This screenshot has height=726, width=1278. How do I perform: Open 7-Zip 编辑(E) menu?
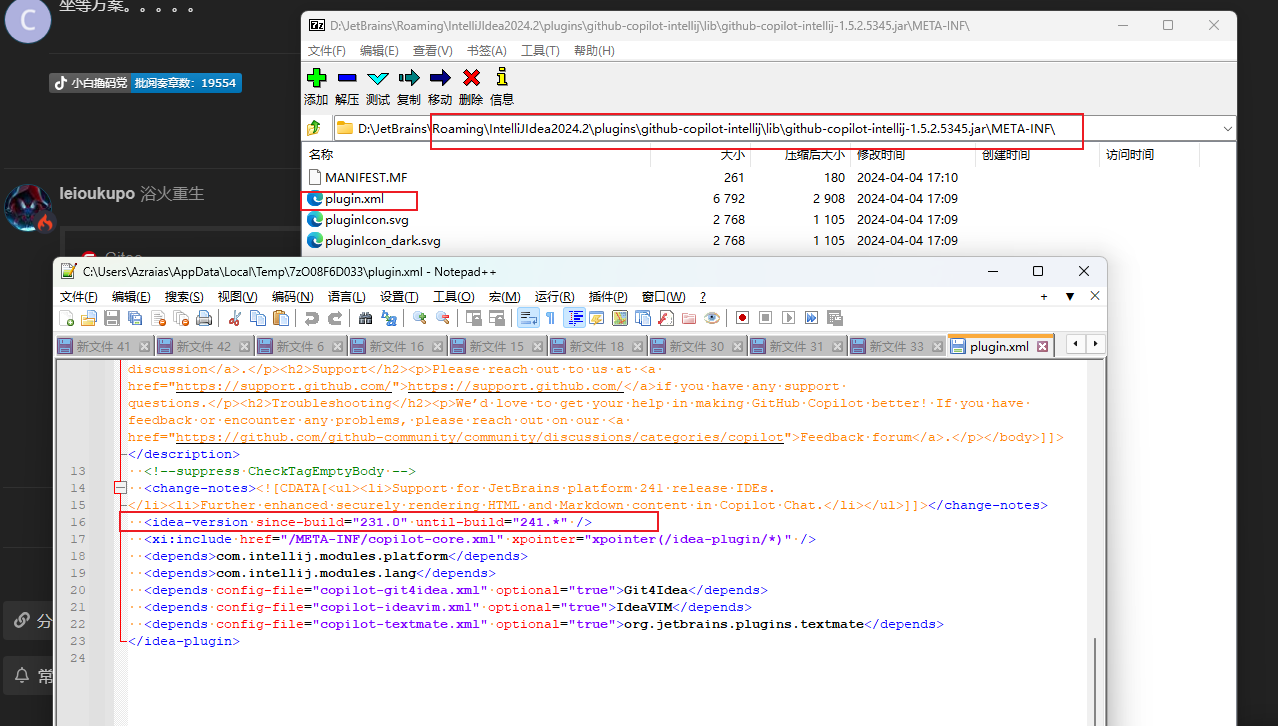tap(379, 50)
